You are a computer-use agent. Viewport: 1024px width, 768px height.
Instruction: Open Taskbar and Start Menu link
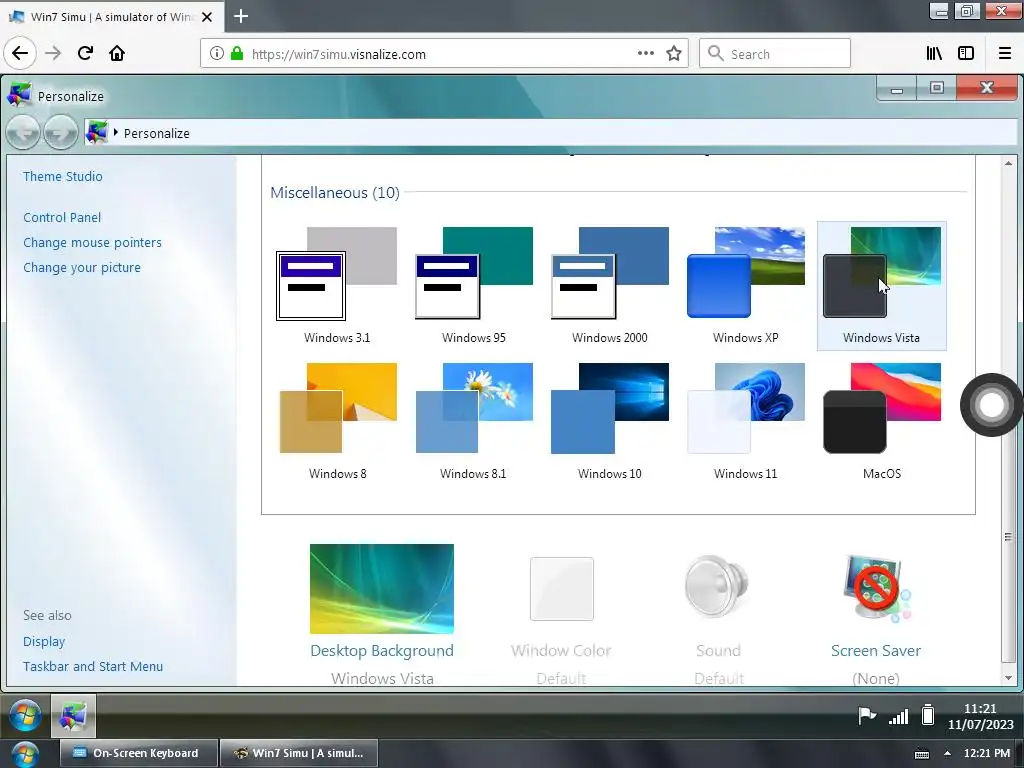[93, 666]
